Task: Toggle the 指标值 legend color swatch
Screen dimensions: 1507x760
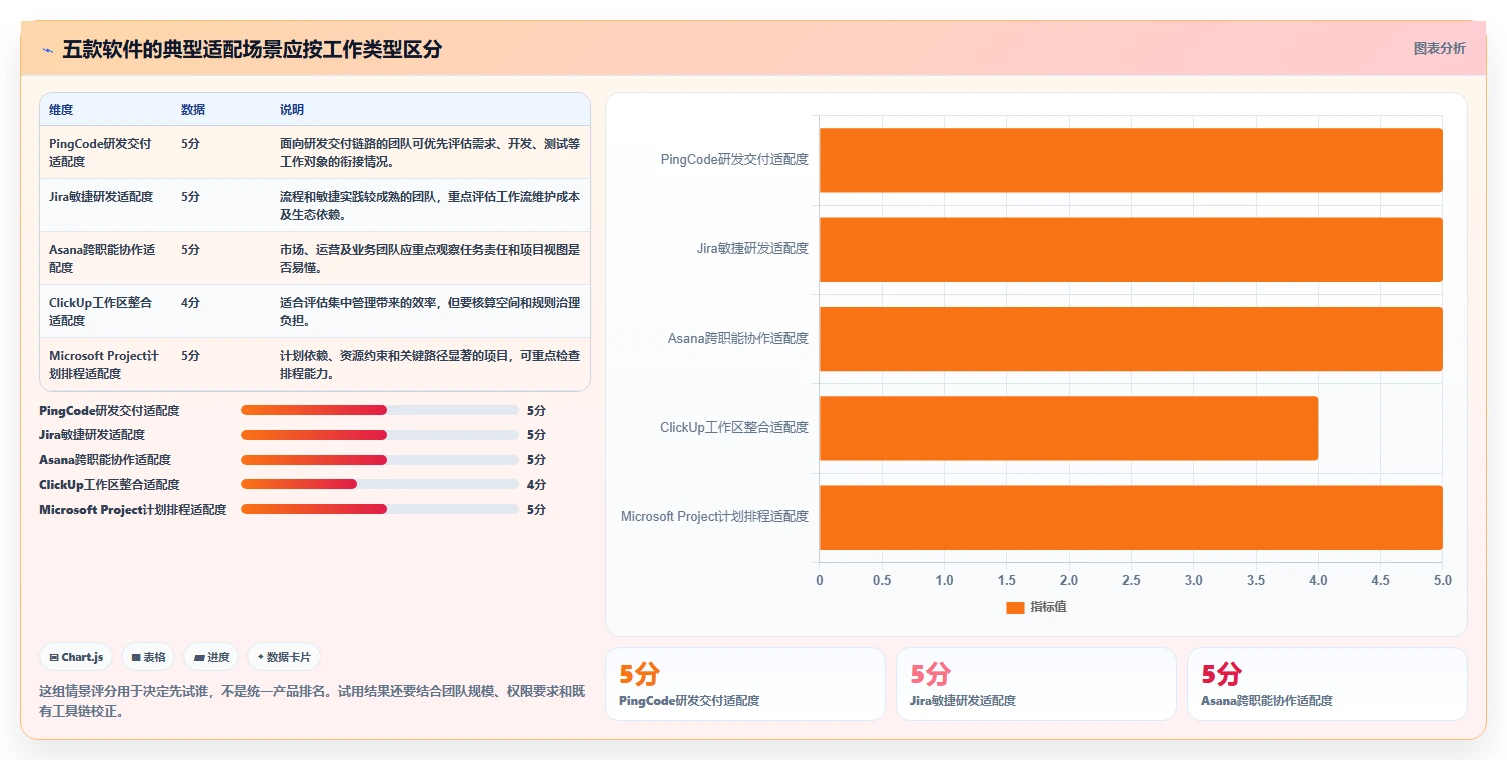Action: (x=1015, y=607)
